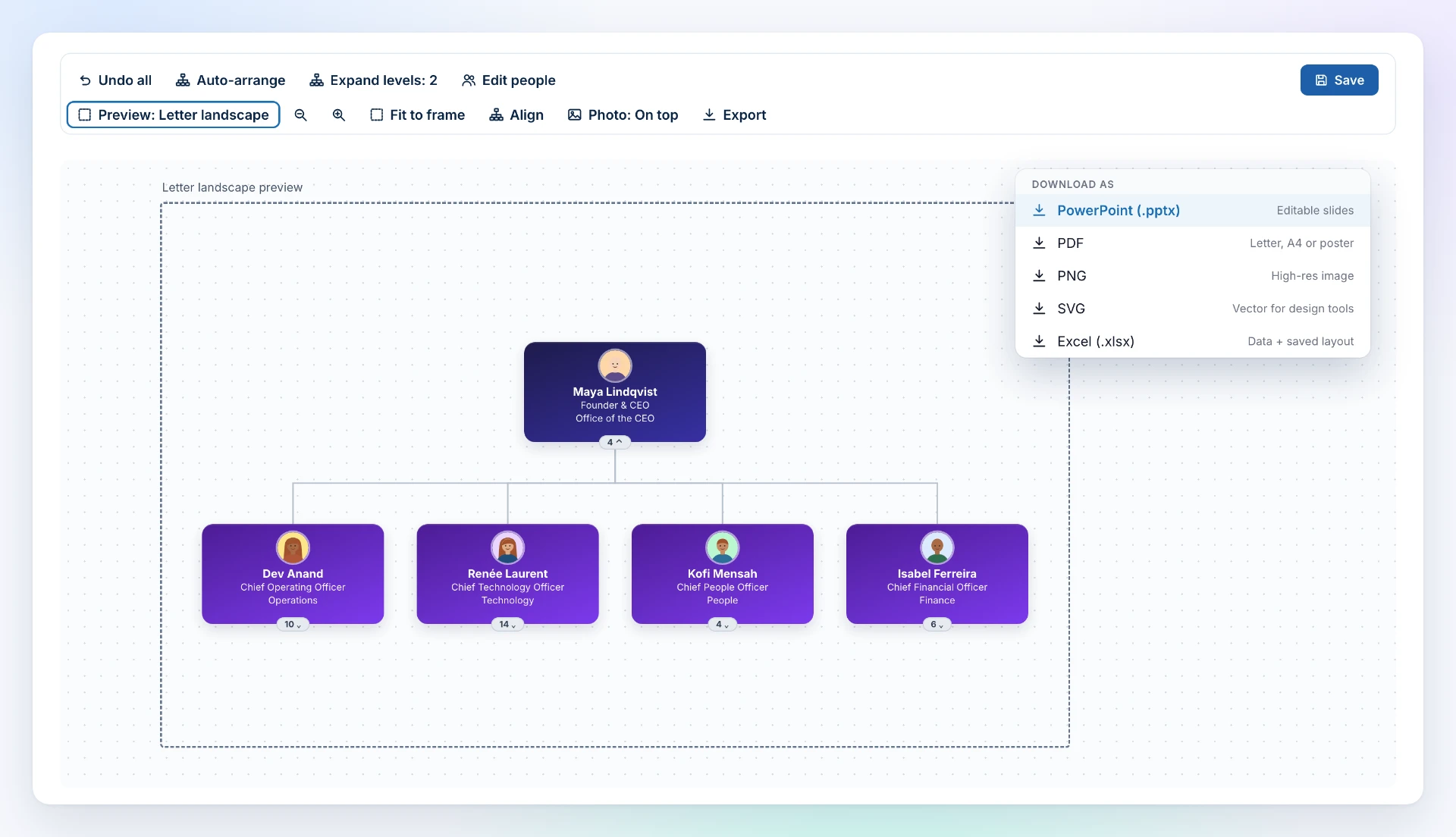
Task: Click Kofi Mensah's avatar photo
Action: pyautogui.click(x=723, y=547)
